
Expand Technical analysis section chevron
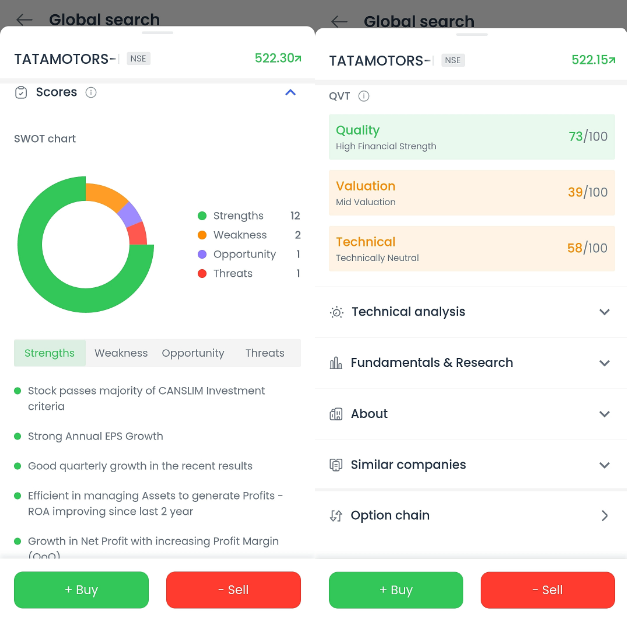click(605, 312)
